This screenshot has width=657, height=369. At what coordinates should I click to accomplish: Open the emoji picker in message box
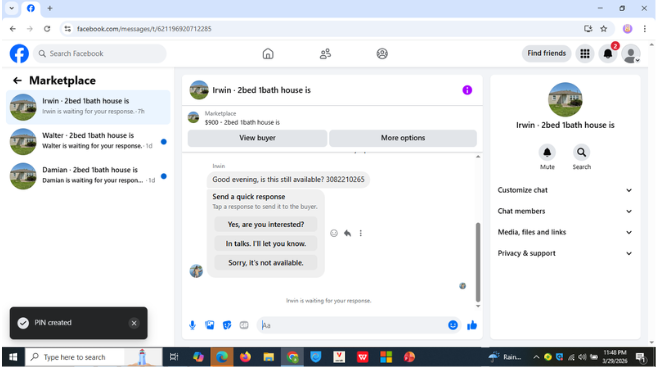pos(453,325)
